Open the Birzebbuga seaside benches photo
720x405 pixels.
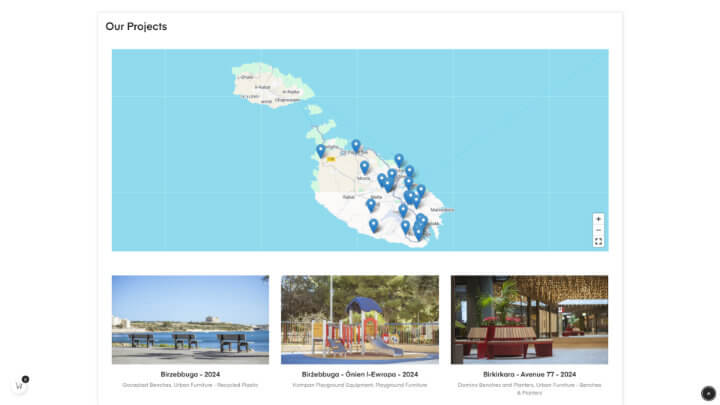point(190,319)
